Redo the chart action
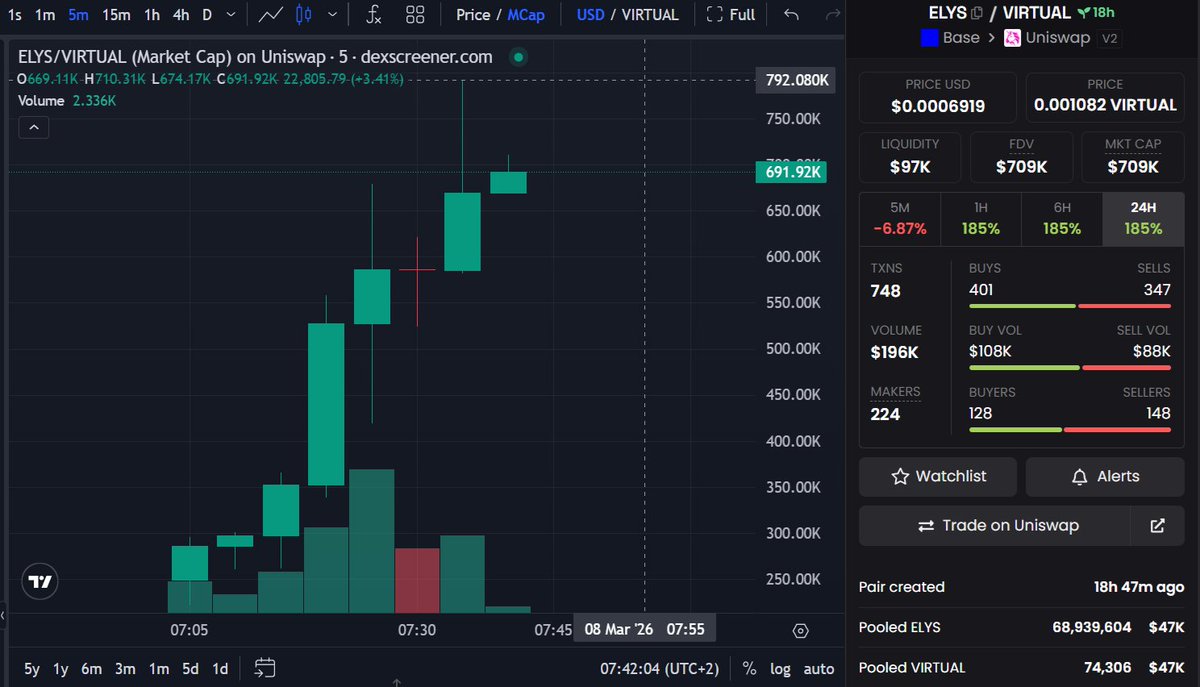Viewport: 1200px width, 687px height. pos(832,15)
